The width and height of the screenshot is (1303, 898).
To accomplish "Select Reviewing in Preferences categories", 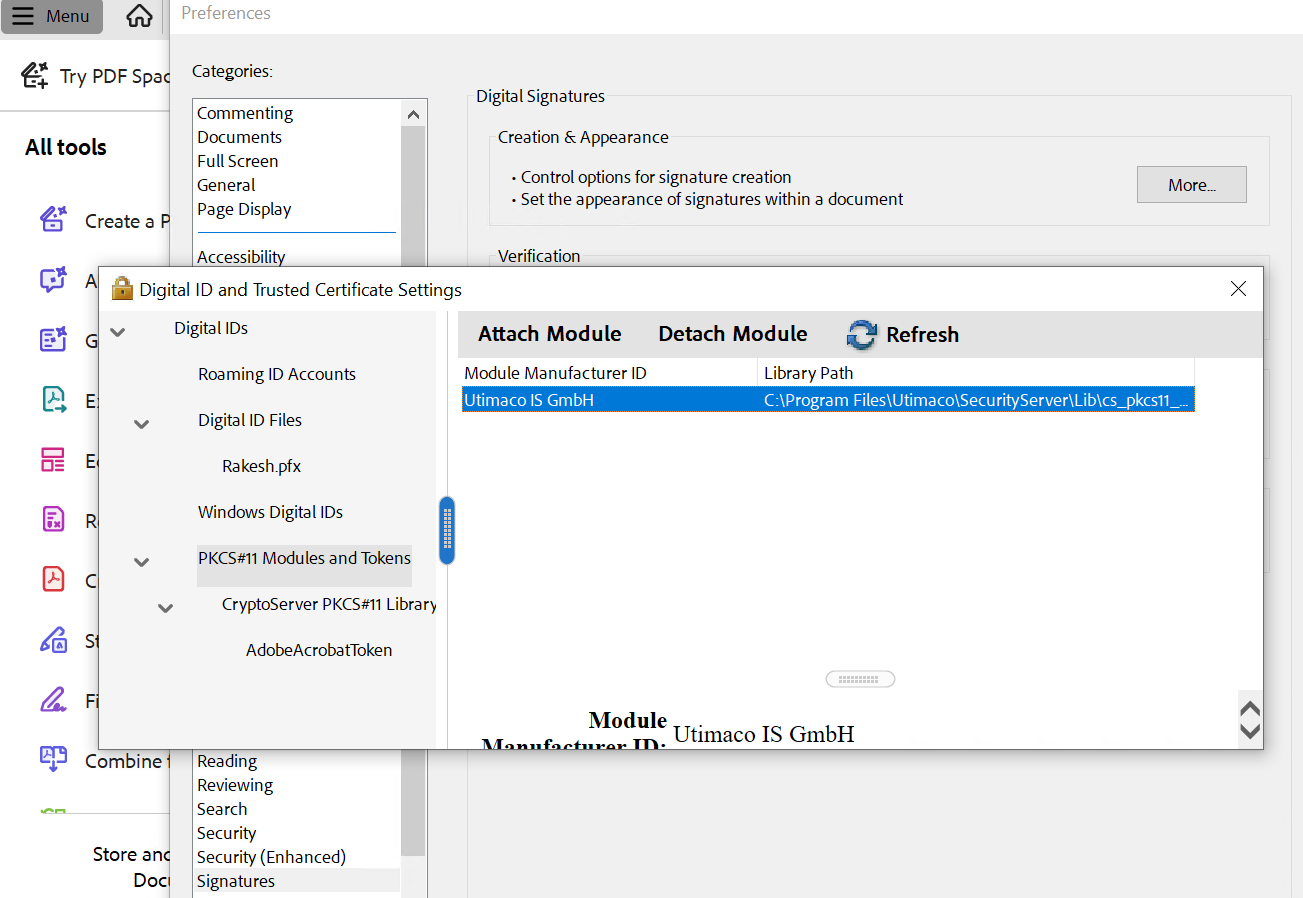I will pos(235,785).
